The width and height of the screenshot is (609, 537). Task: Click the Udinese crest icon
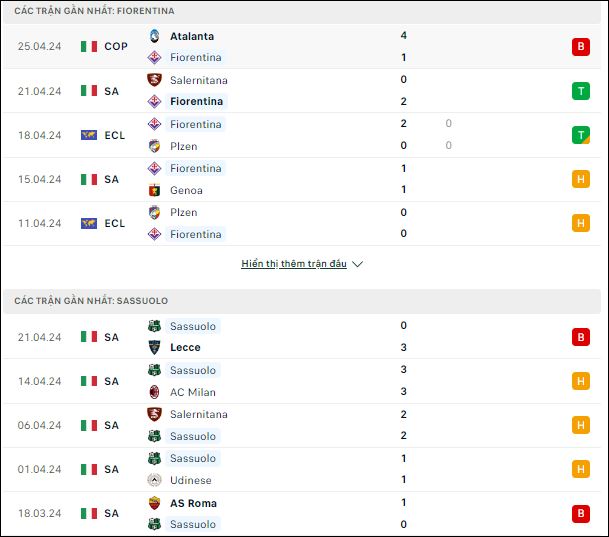tap(154, 480)
